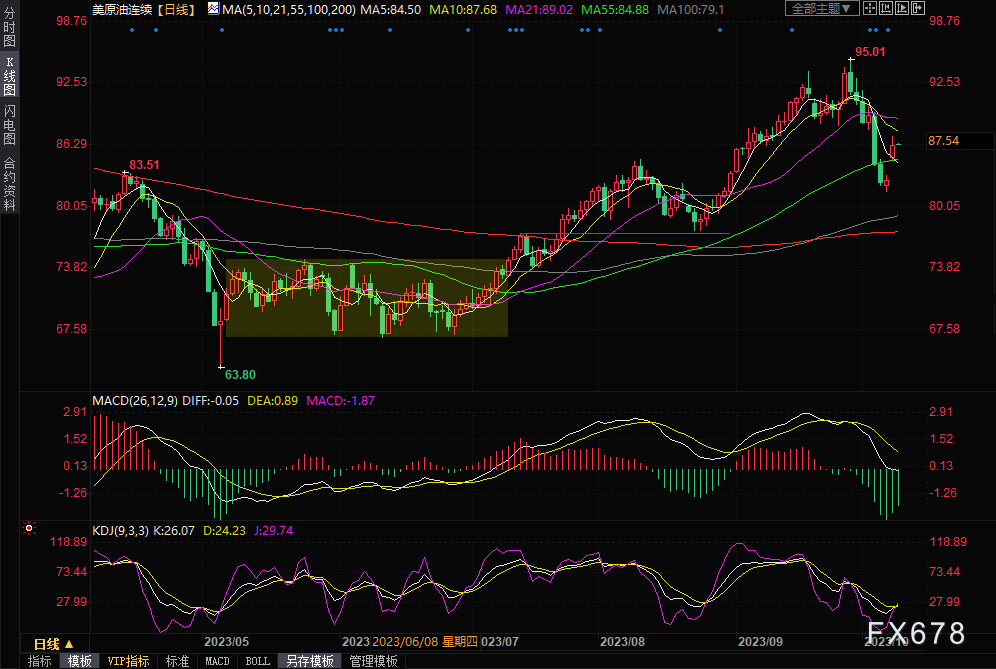Viewport: 996px width, 669px height.
Task: Select the VIP指标 bottom tab
Action: coord(129,661)
